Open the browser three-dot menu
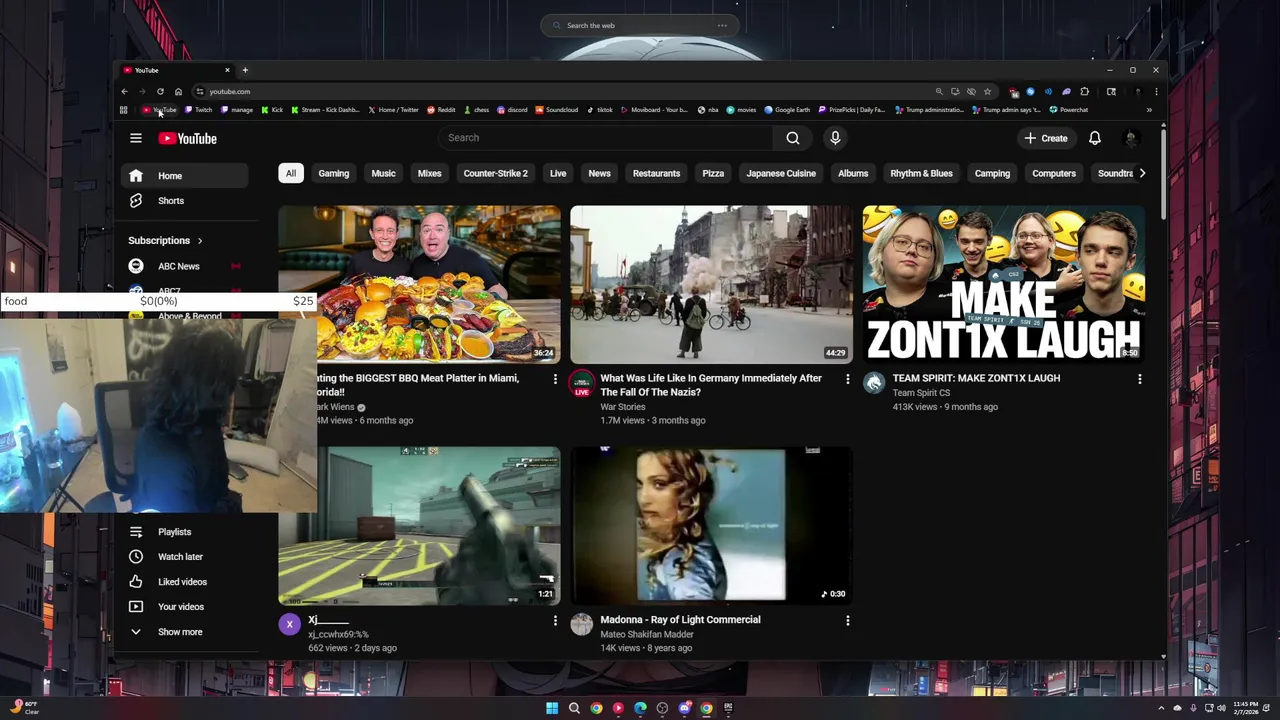 pyautogui.click(x=1156, y=92)
